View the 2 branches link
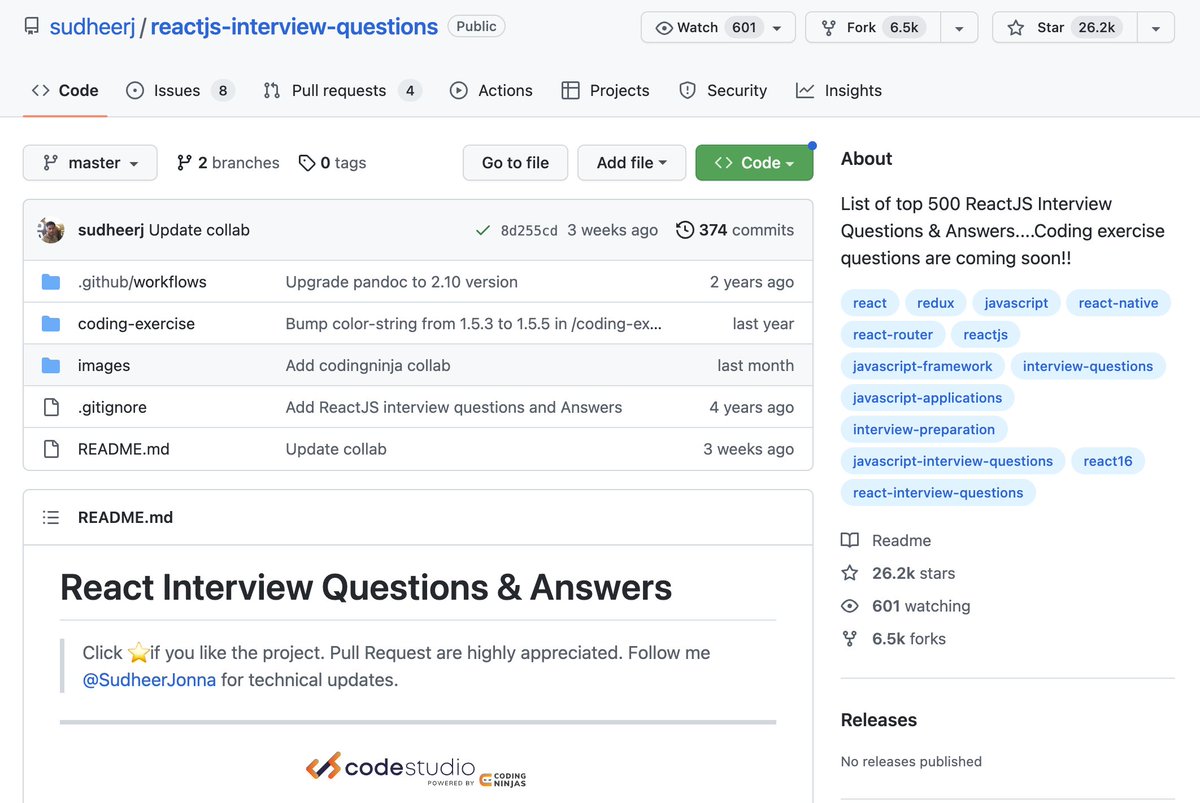 [228, 163]
